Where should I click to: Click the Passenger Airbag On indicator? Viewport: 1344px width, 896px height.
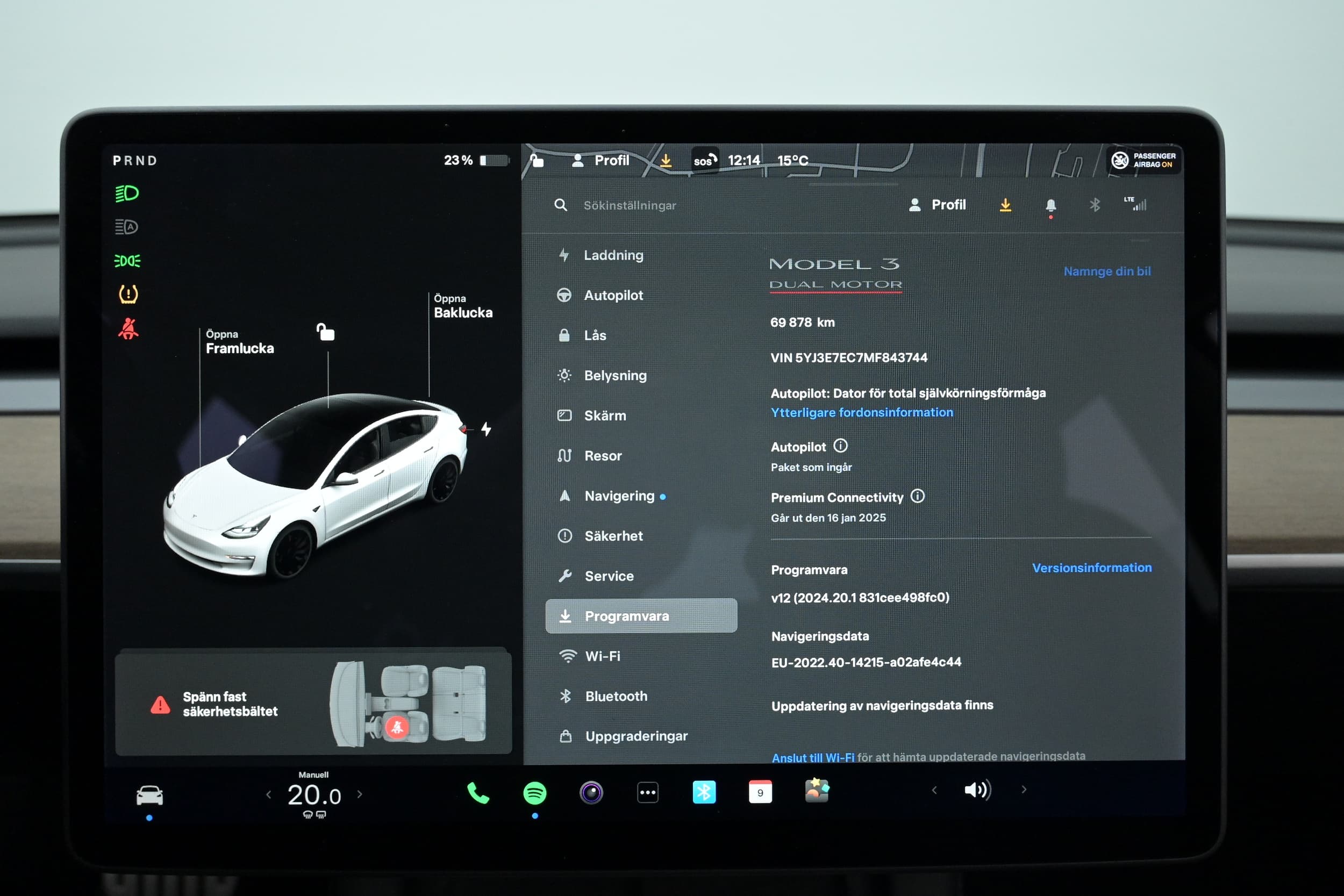coord(1143,160)
